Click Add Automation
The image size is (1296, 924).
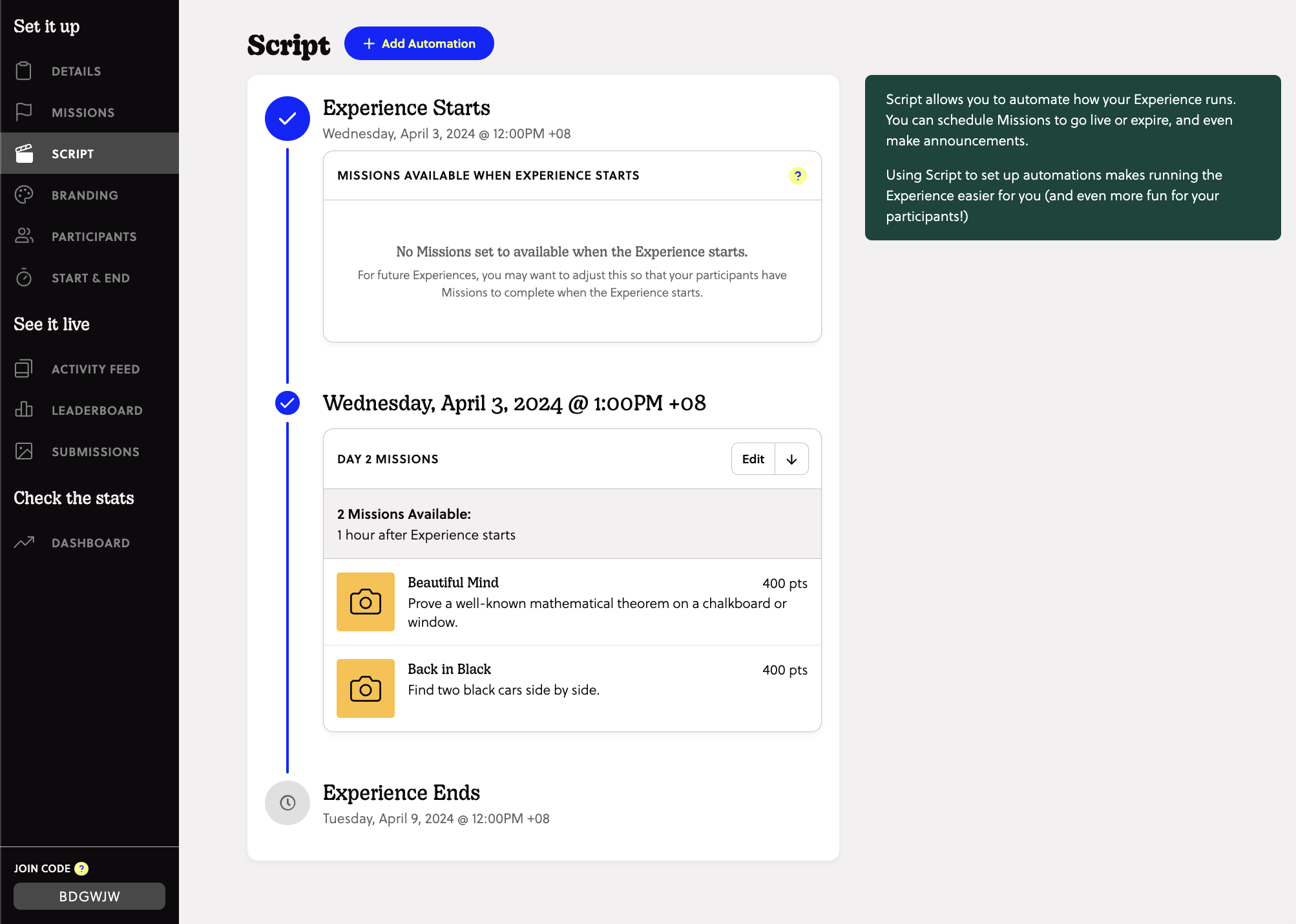(419, 43)
